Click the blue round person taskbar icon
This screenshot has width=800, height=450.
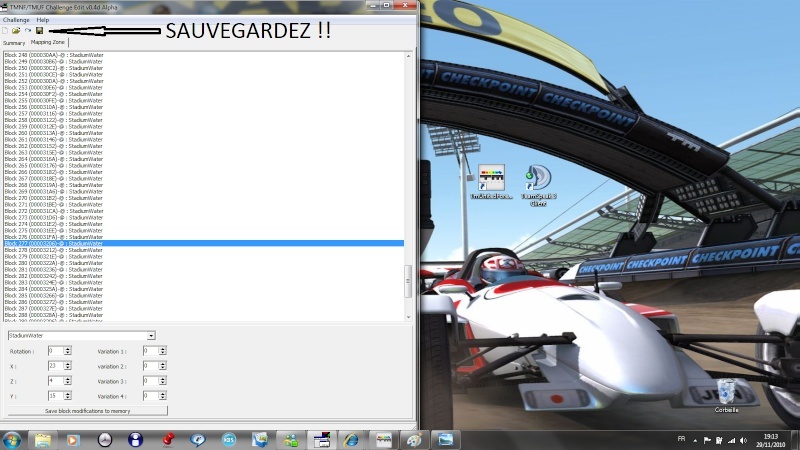click(x=135, y=440)
